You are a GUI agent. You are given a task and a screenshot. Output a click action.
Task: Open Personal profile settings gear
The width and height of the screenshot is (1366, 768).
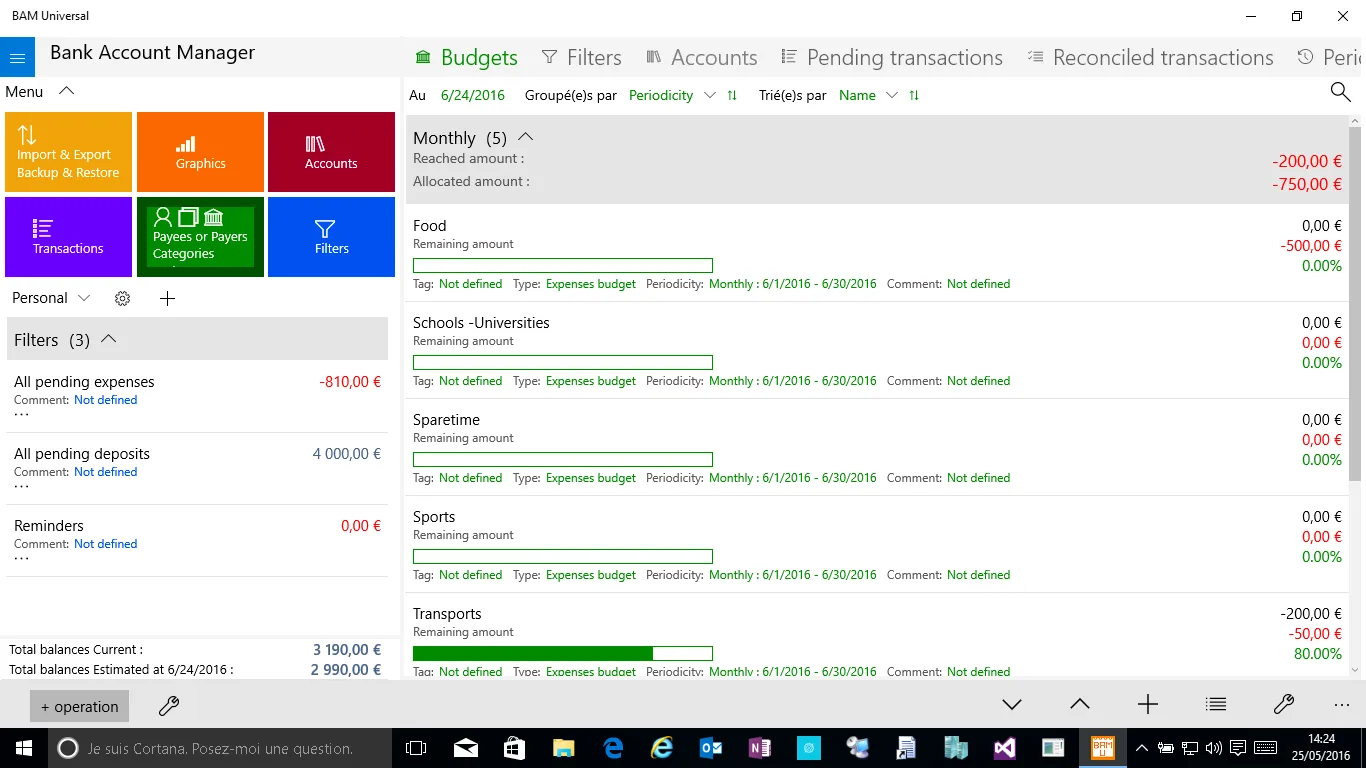(123, 298)
